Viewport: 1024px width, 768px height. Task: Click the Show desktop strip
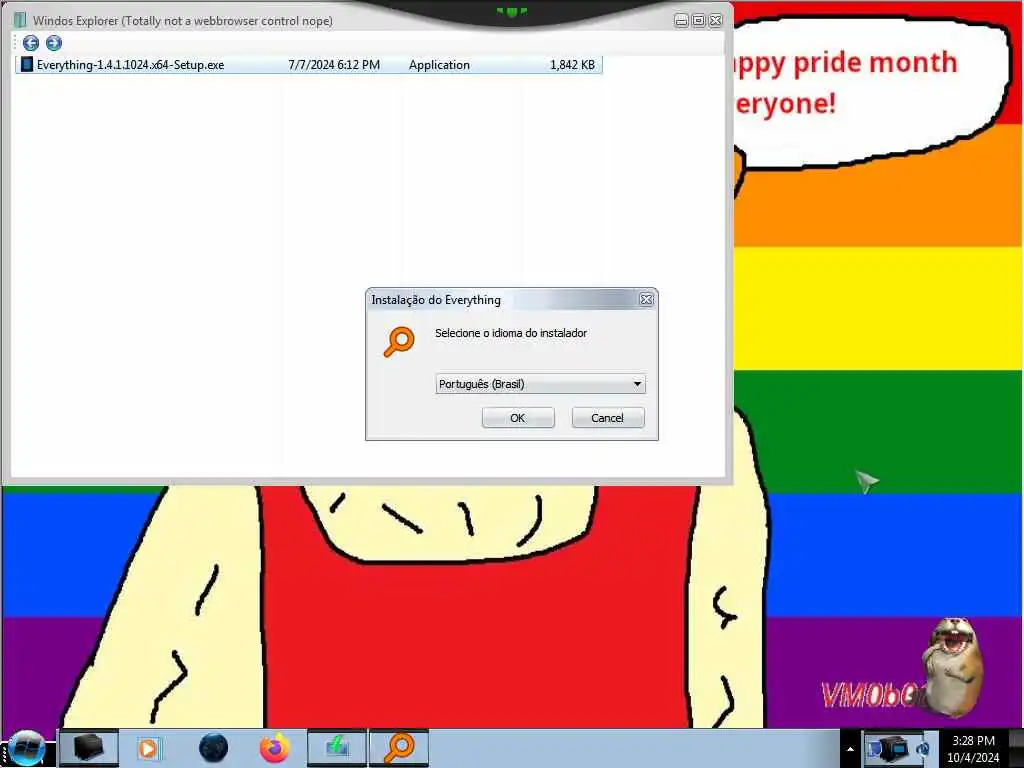[x=1016, y=748]
